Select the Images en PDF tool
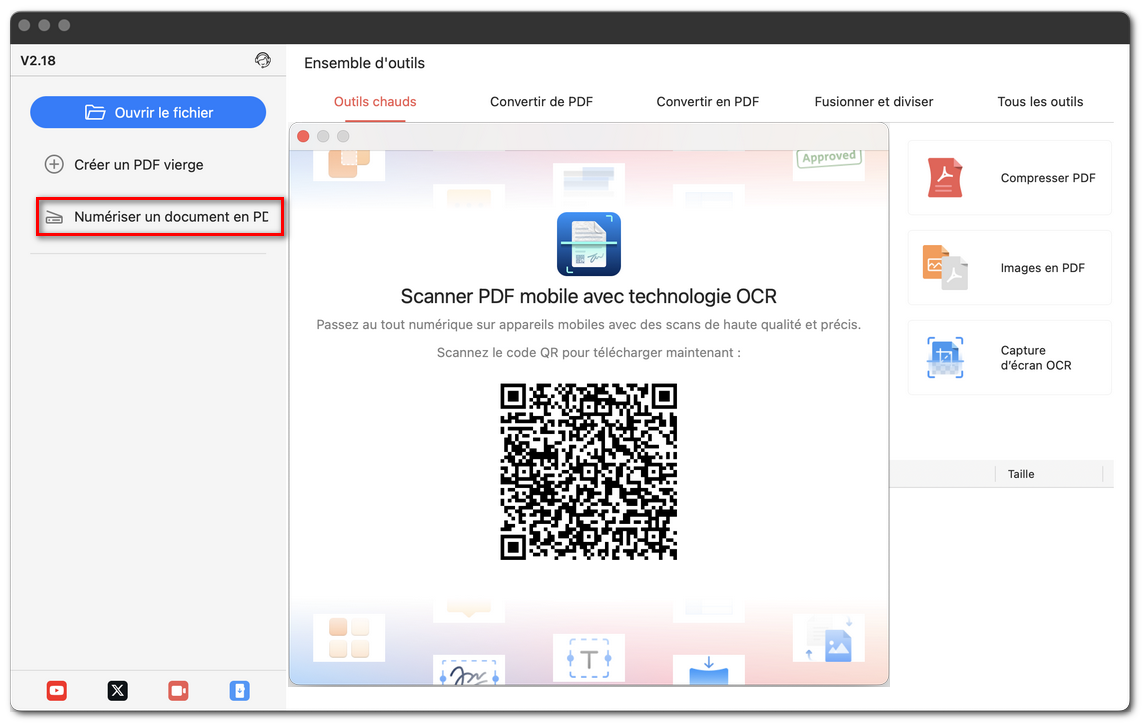Image resolution: width=1142 pixels, height=723 pixels. coord(1008,267)
